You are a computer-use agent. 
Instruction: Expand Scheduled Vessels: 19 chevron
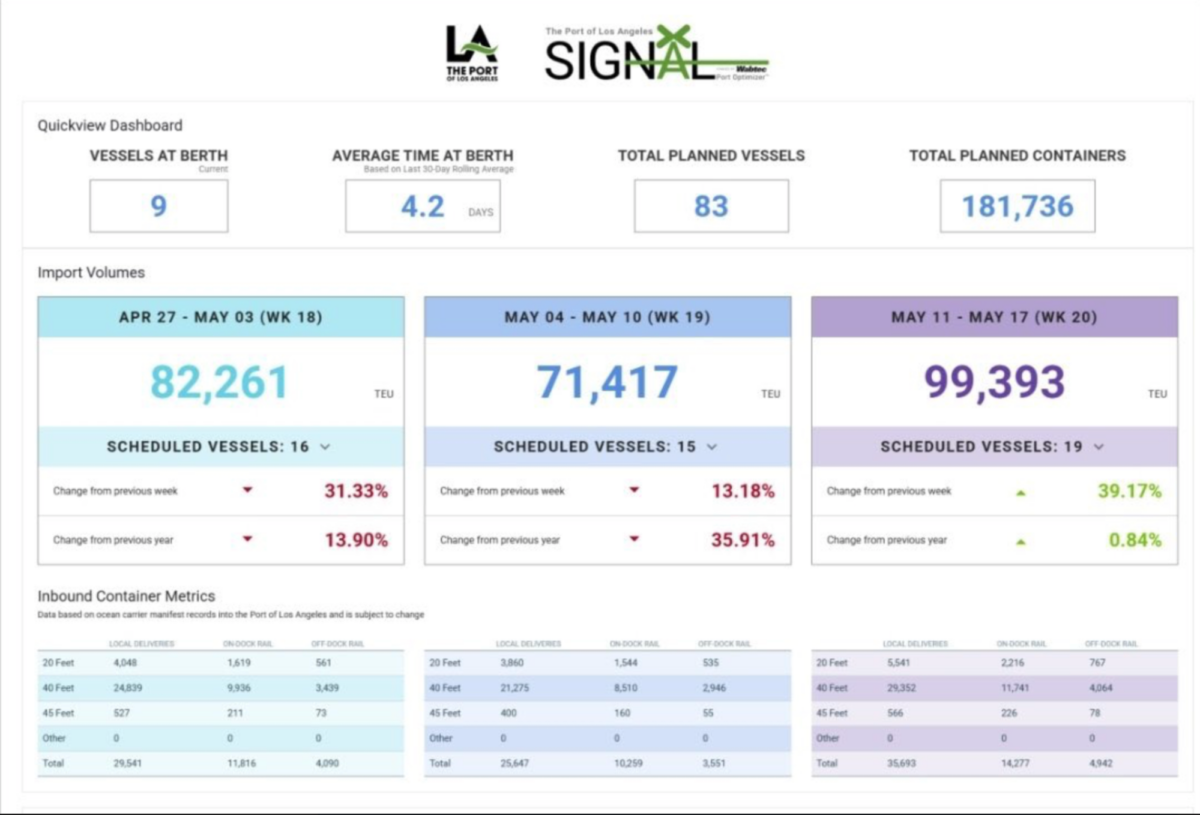pos(1099,447)
